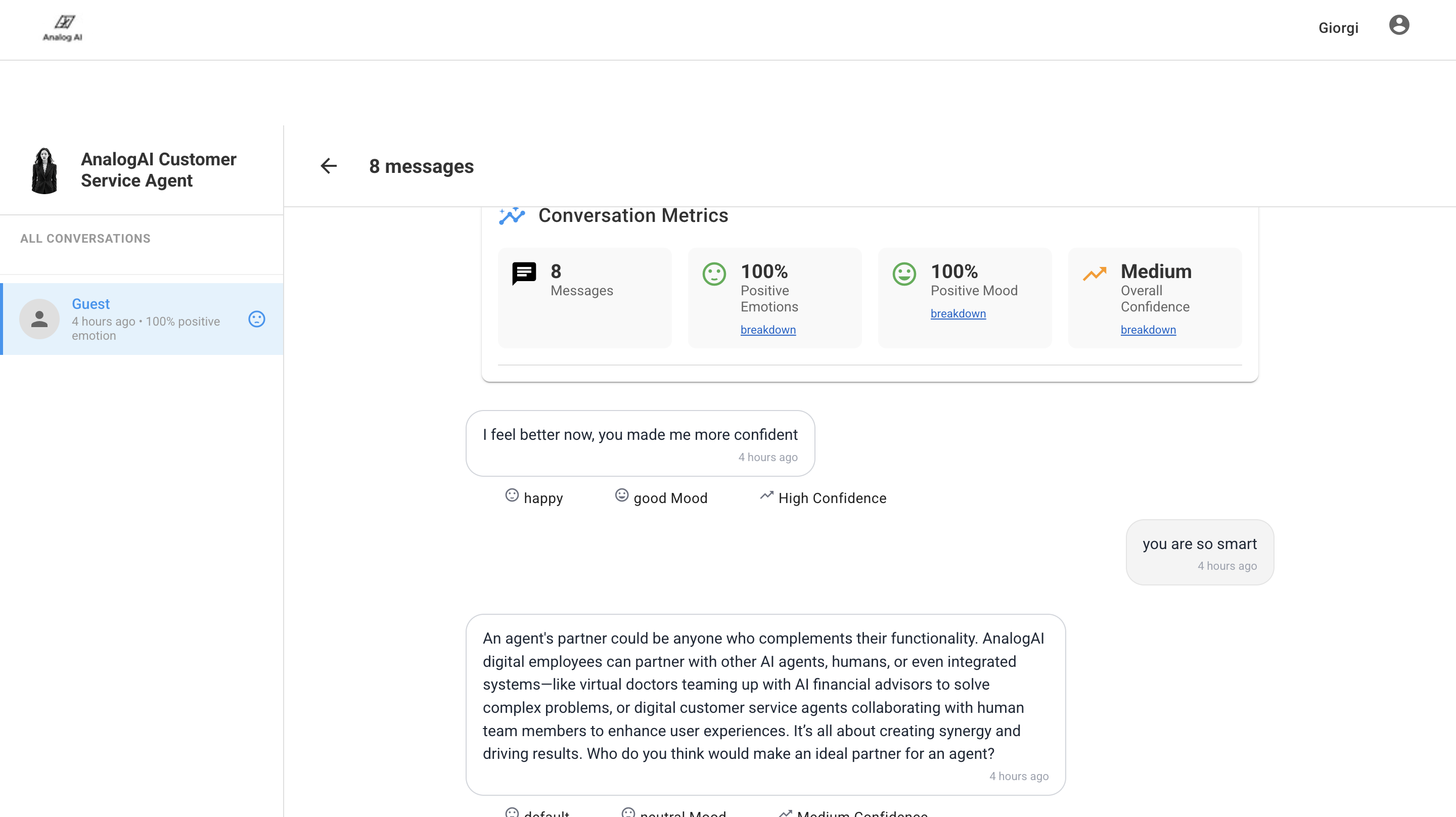
Task: Click the Conversation Metrics chart icon
Action: (x=512, y=215)
